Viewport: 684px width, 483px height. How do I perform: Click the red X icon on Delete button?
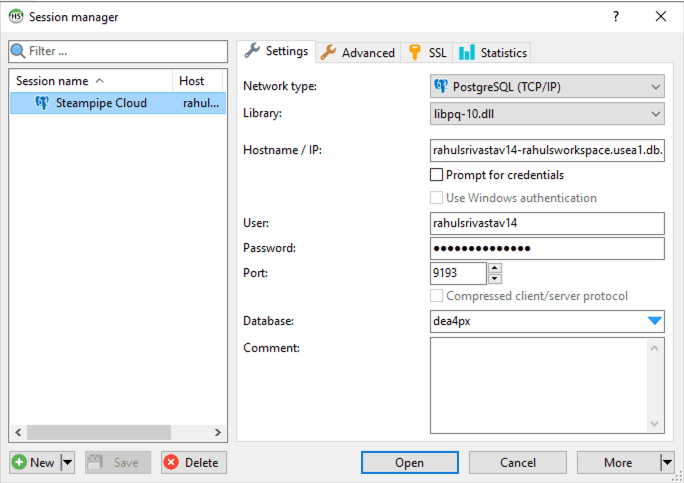click(x=171, y=462)
